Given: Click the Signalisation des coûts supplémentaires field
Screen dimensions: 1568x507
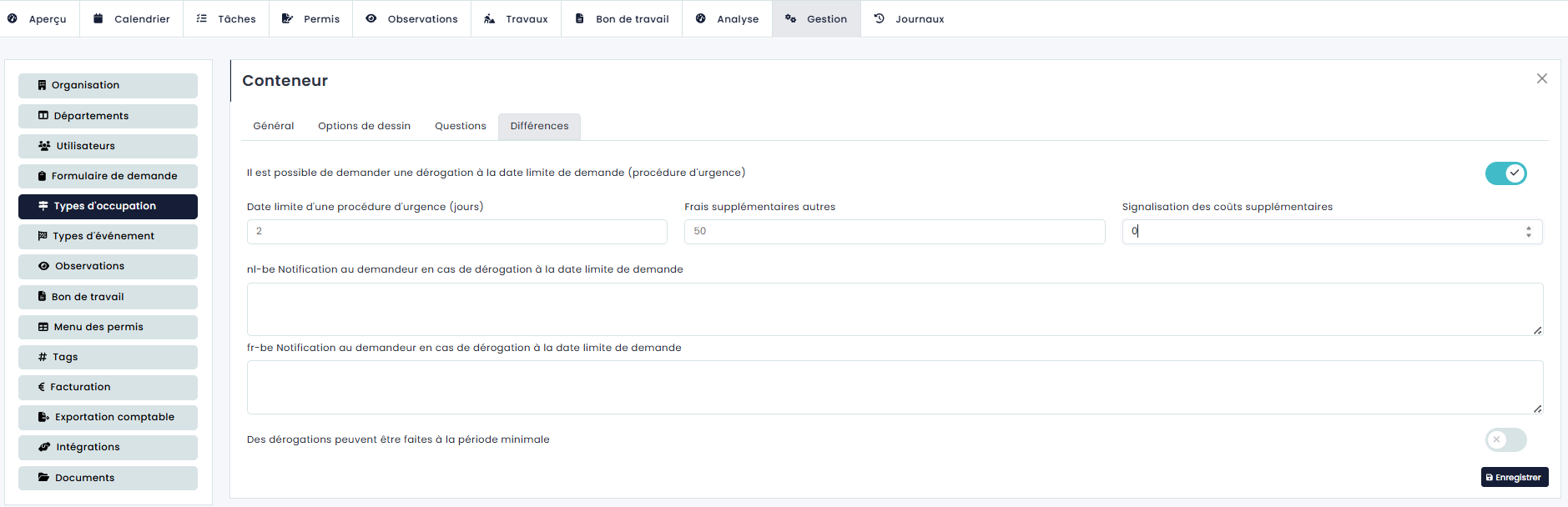Looking at the screenshot, I should 1332,232.
